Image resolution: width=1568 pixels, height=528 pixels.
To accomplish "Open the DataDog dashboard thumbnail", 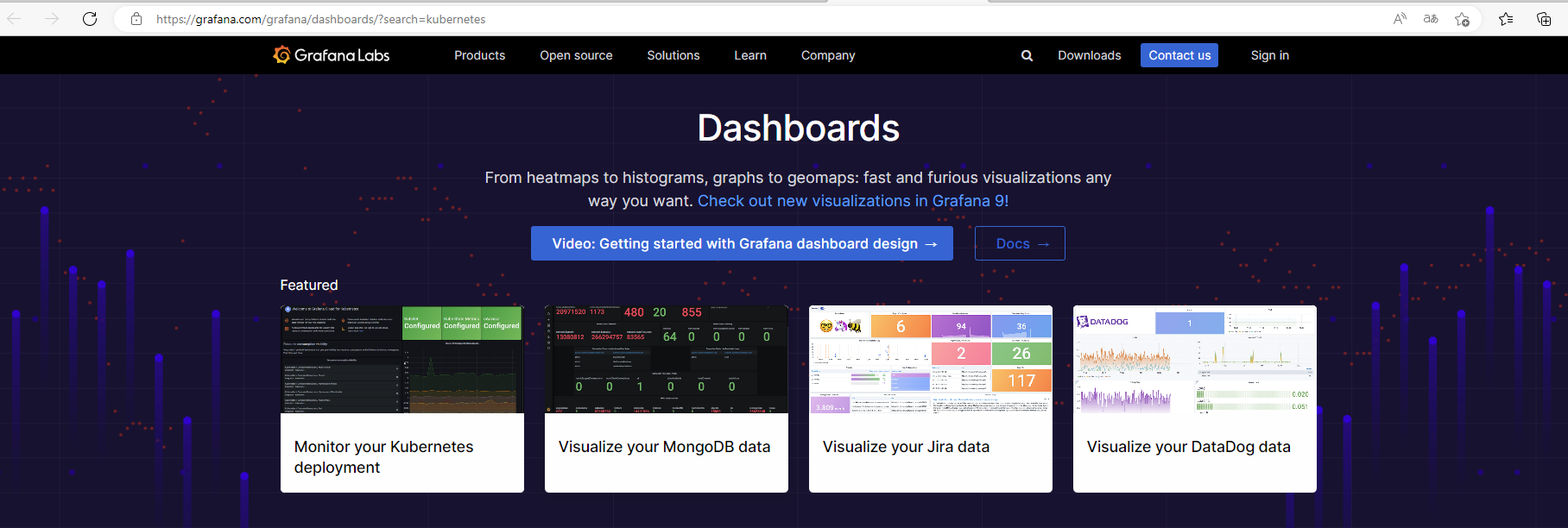I will [1195, 359].
